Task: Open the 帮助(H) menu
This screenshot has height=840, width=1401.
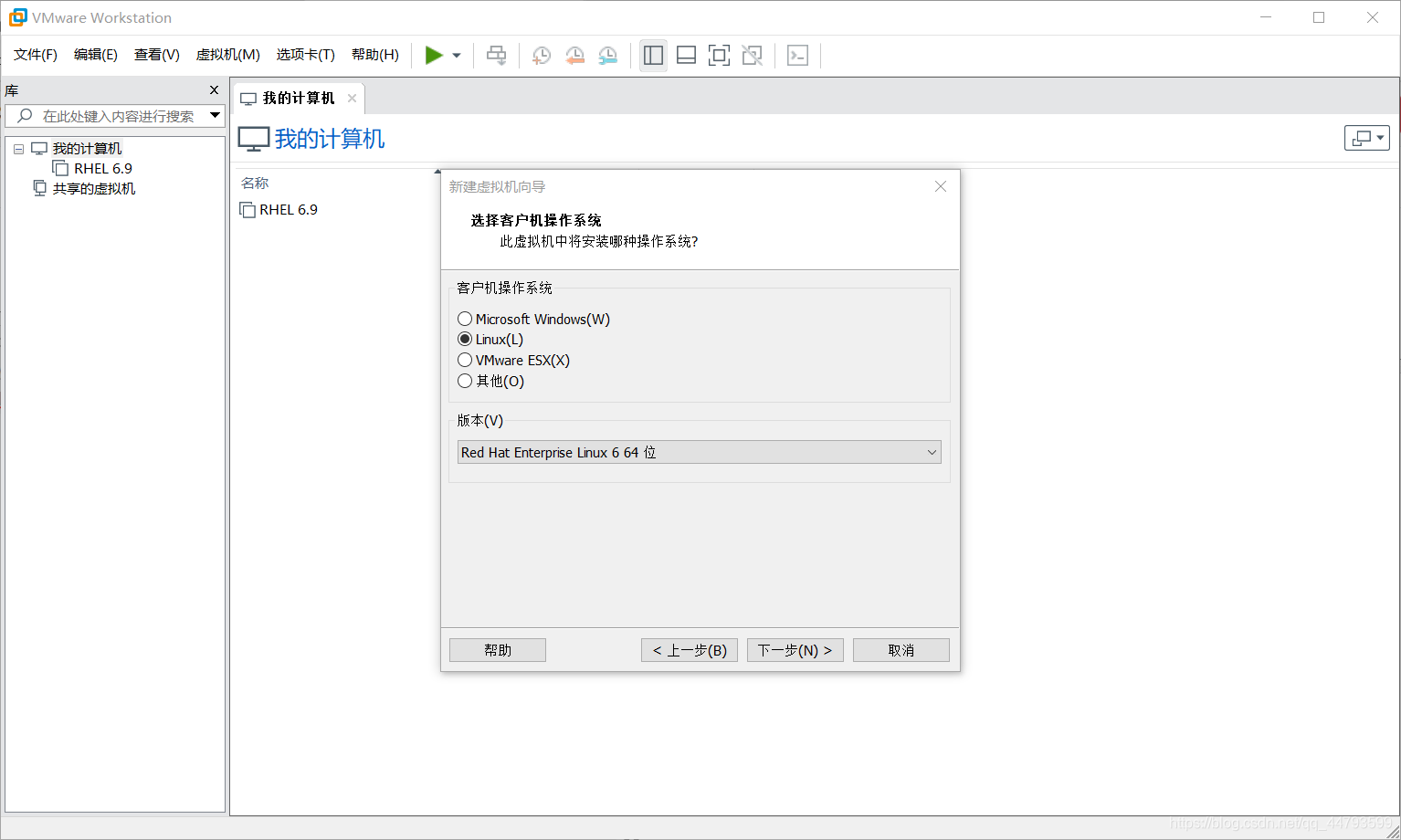Action: (x=375, y=55)
